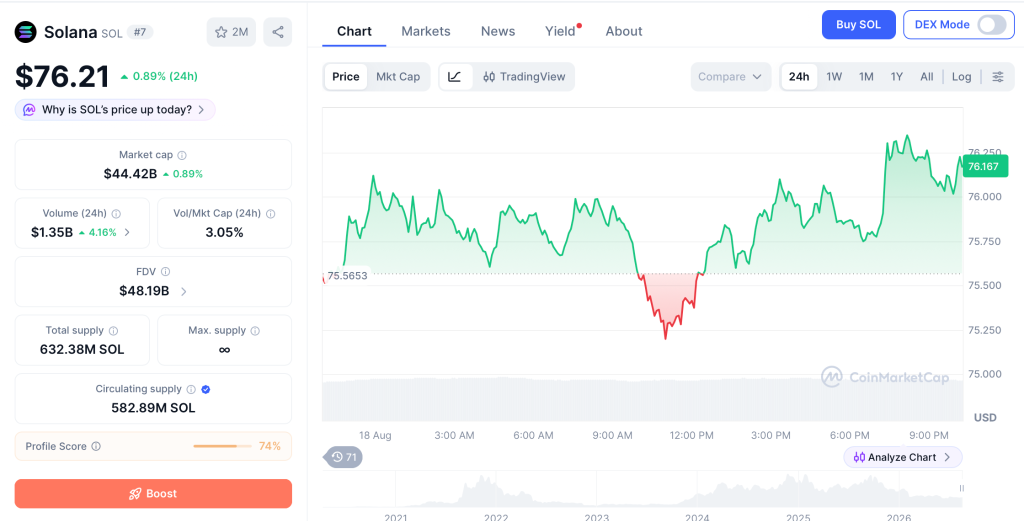Screen dimensions: 1024x521
Task: Click the #7 rank badge
Action: [139, 32]
